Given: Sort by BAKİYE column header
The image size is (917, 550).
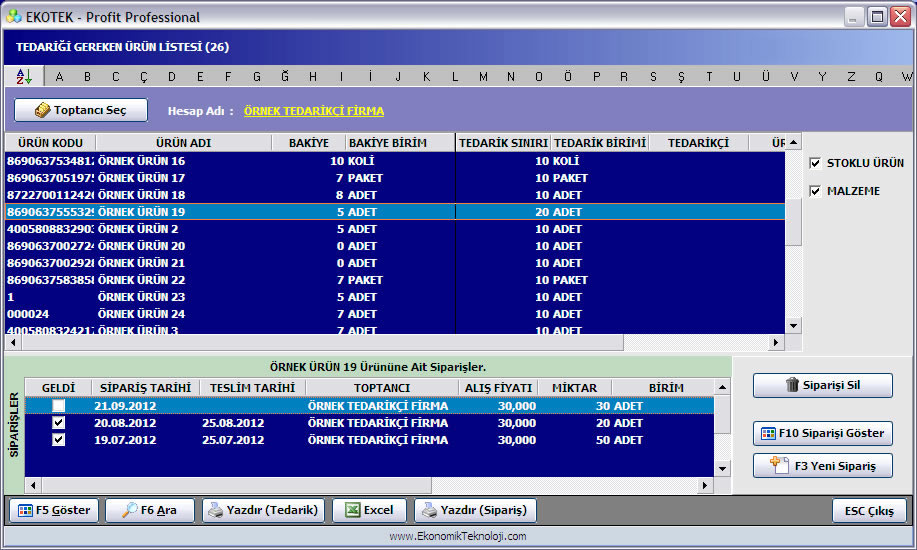Looking at the screenshot, I should [309, 143].
